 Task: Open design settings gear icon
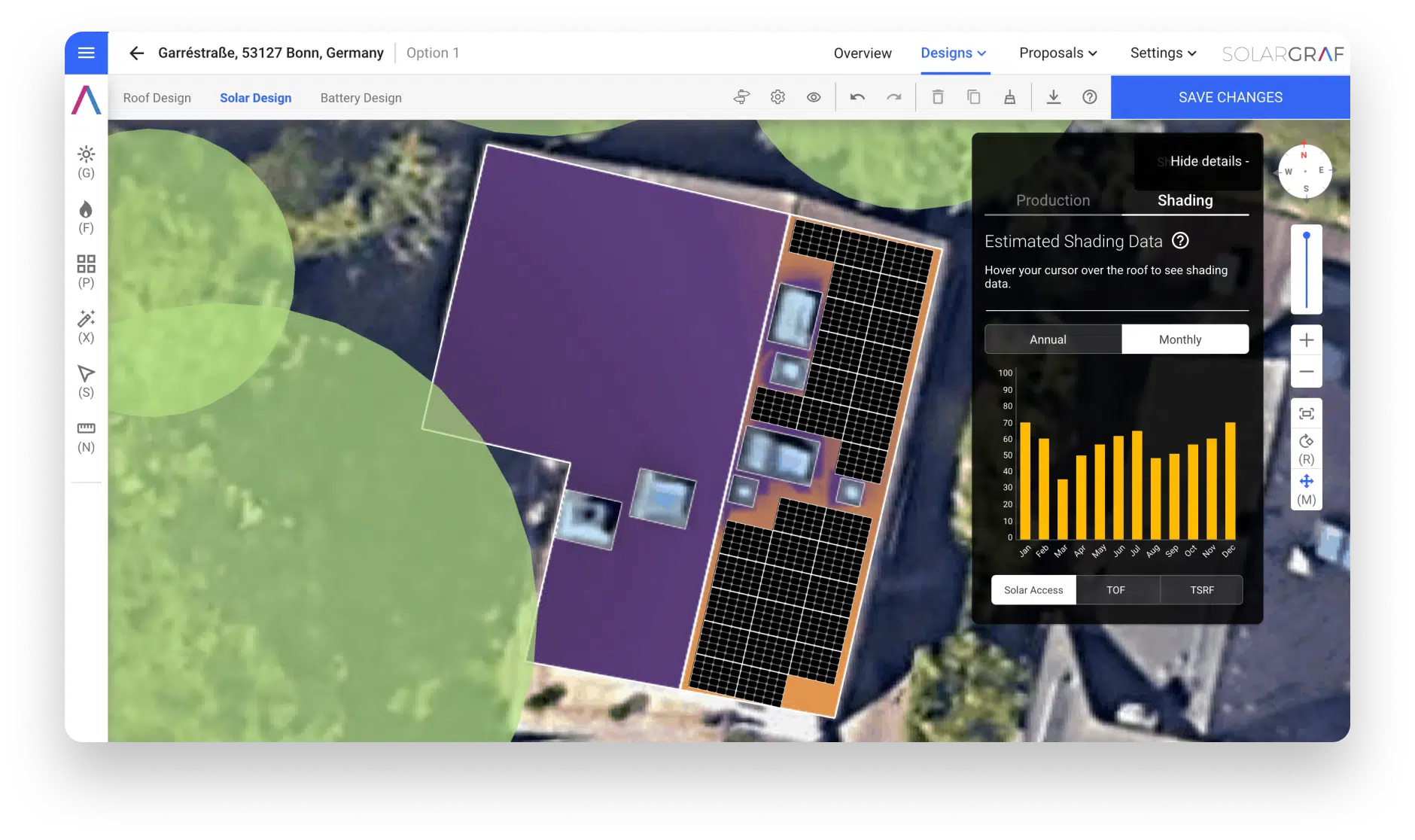pyautogui.click(x=777, y=97)
